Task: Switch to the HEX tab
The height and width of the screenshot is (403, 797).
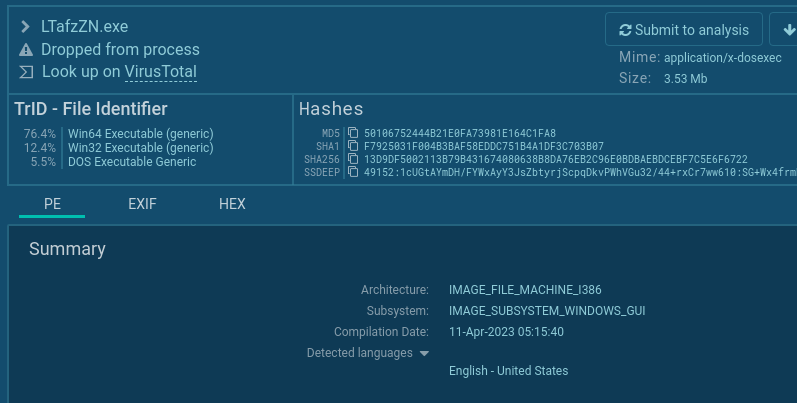Action: (232, 204)
